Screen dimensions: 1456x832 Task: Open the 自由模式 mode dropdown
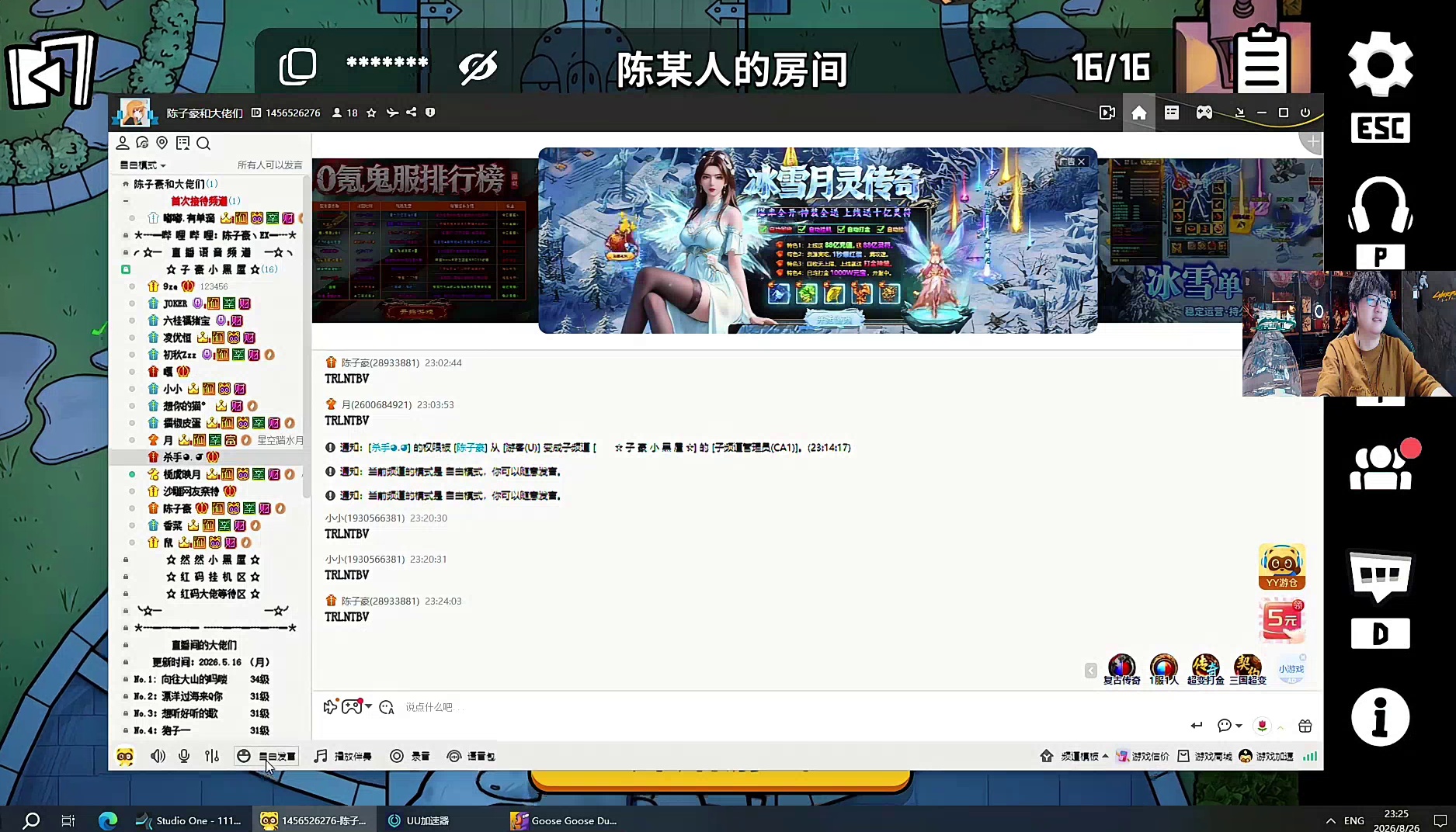point(142,165)
